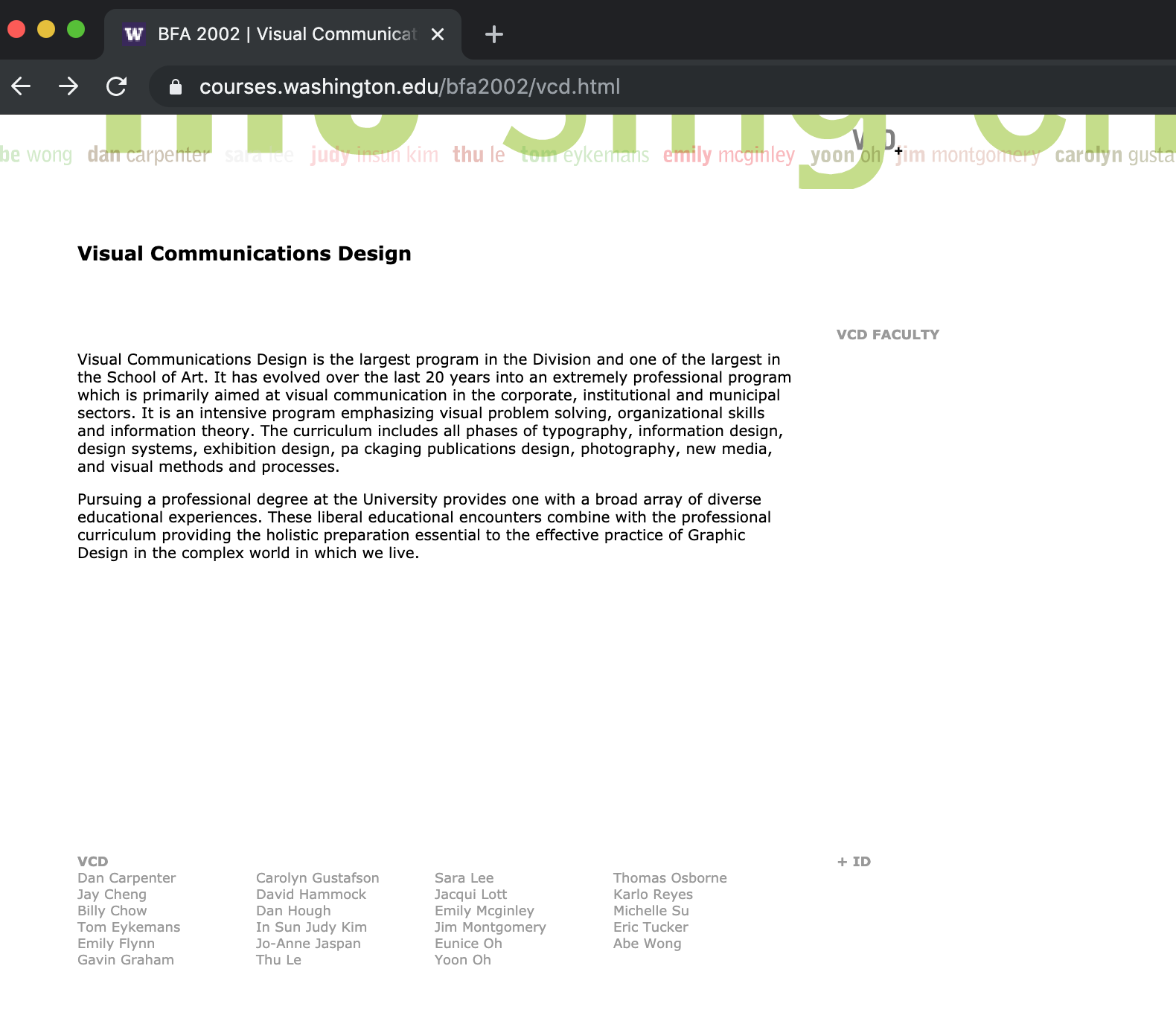Open Karlo Reyes's page

[653, 895]
